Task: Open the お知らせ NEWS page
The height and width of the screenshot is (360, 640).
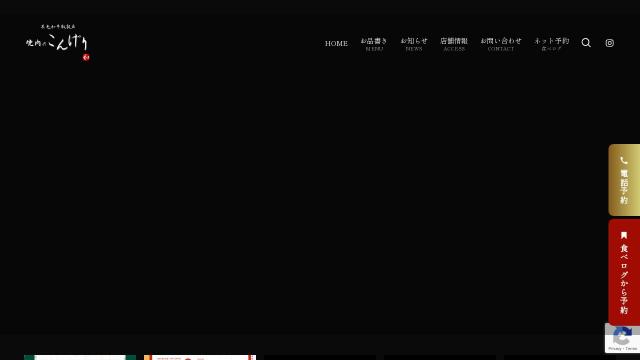Action: coord(414,44)
